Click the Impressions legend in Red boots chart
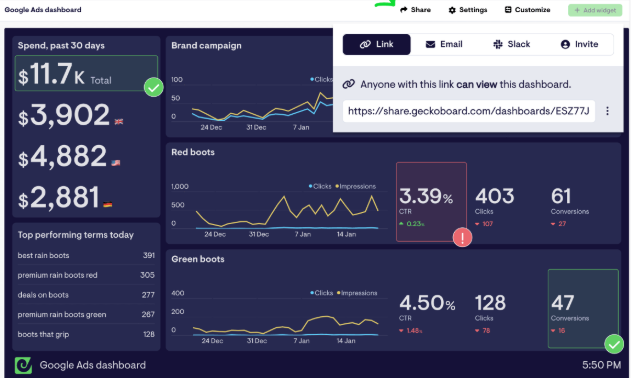 point(356,186)
